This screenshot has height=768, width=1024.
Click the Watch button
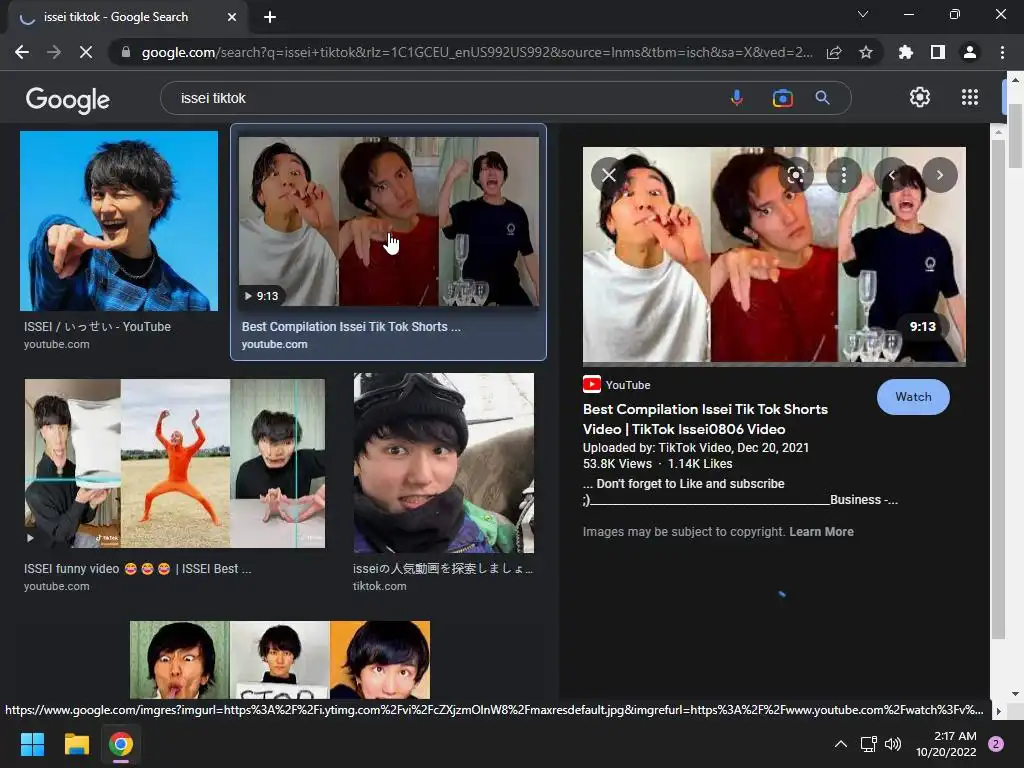[913, 396]
